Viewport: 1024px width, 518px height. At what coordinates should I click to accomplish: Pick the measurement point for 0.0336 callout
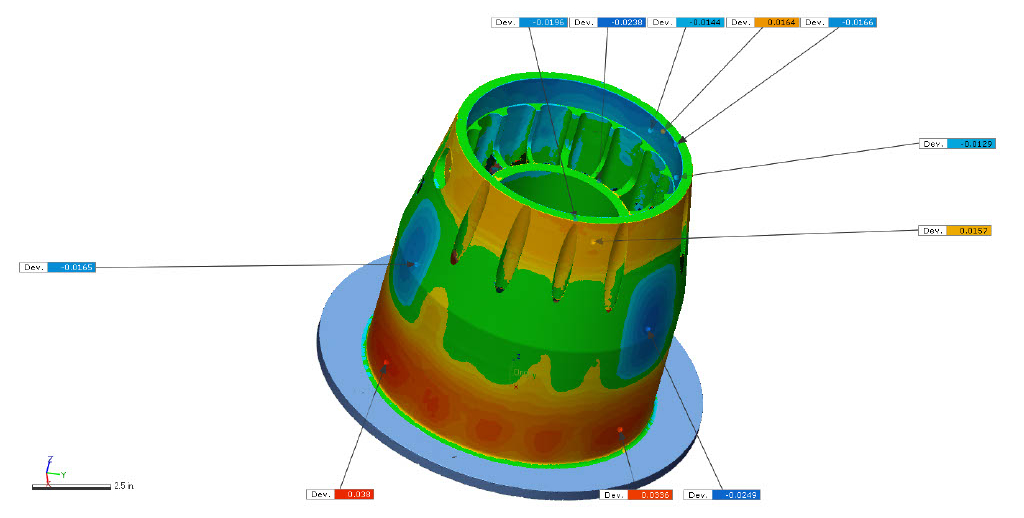click(620, 430)
